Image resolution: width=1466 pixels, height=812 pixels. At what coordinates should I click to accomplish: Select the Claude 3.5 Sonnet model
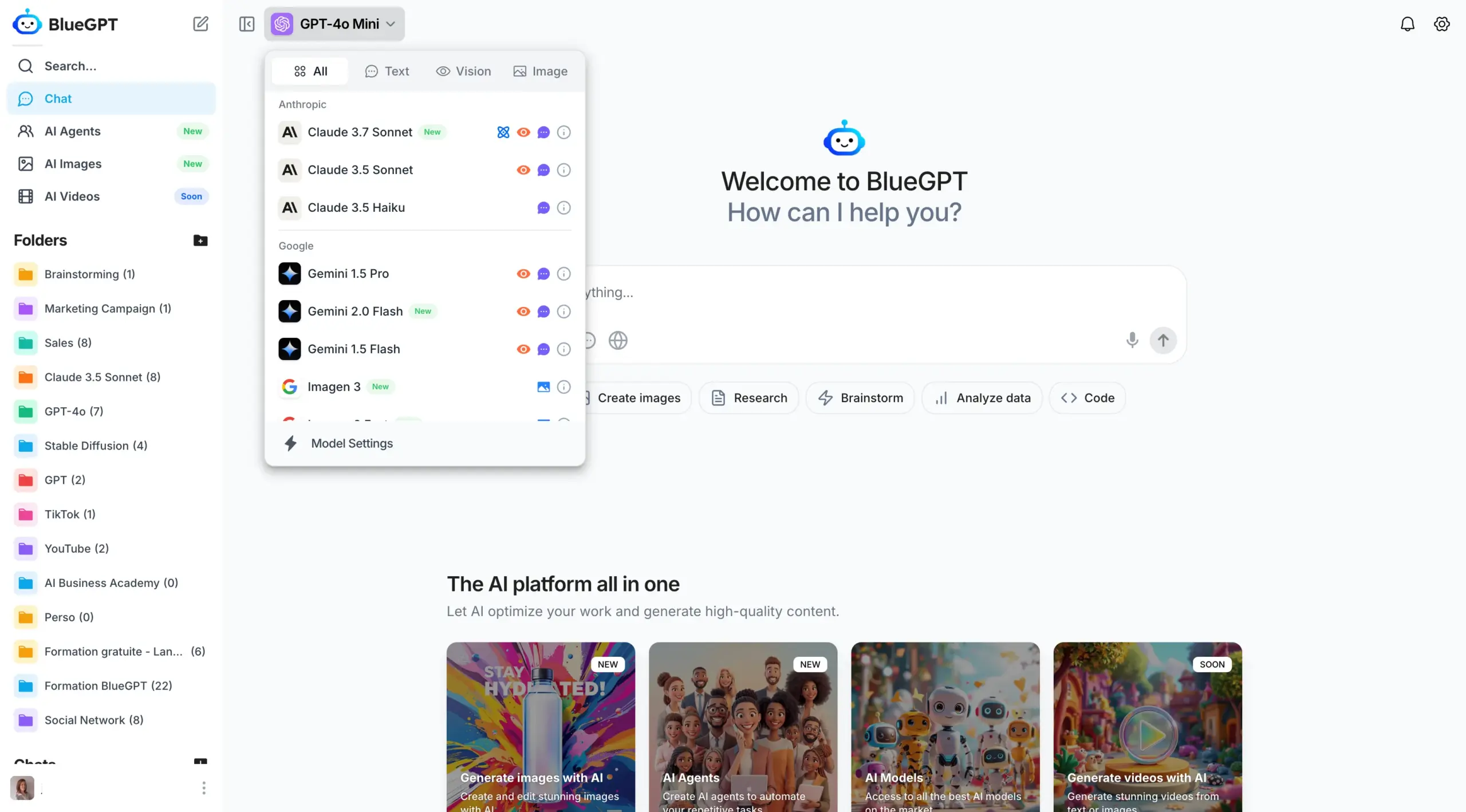point(425,170)
